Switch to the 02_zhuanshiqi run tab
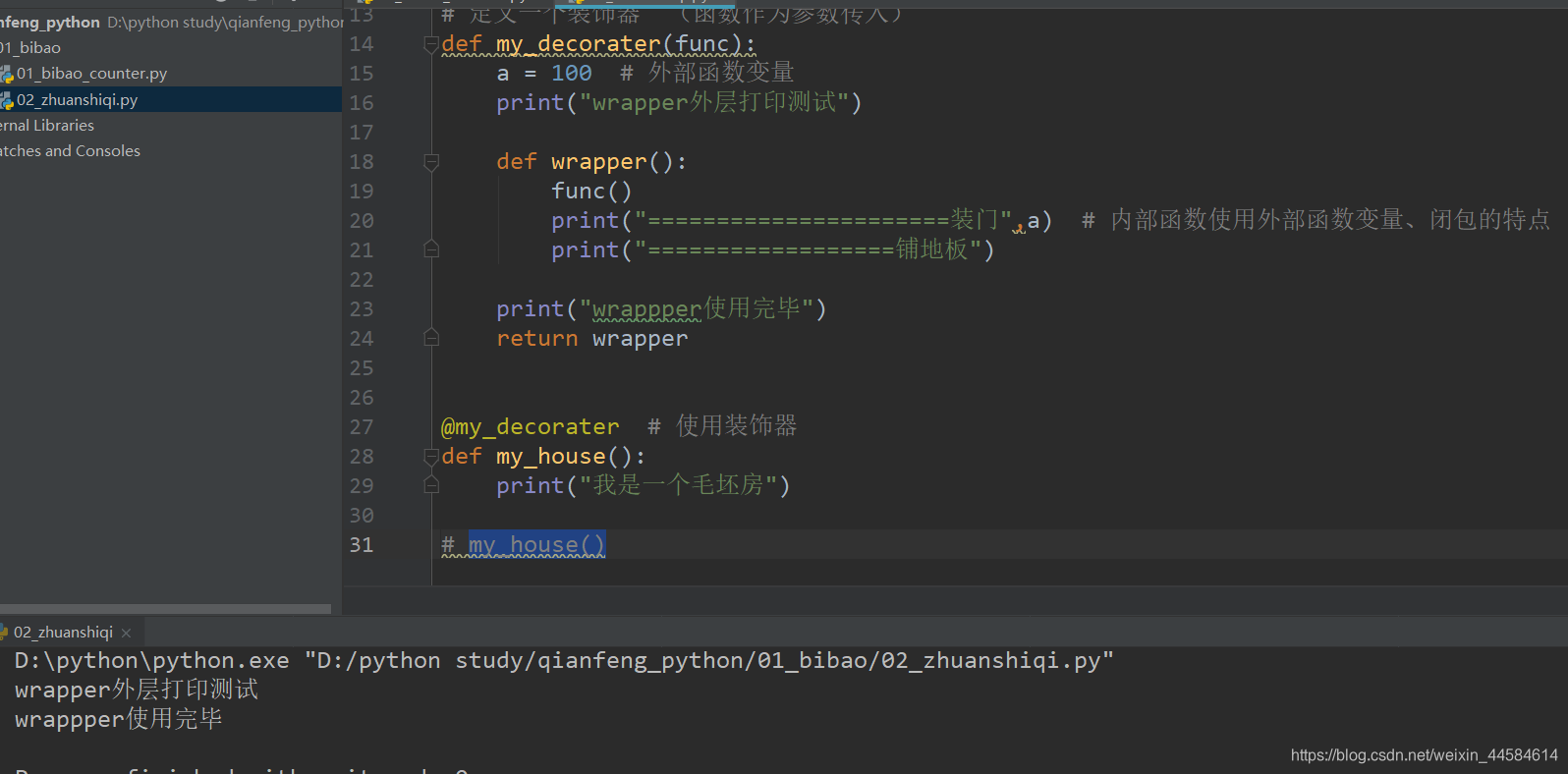 pos(63,633)
